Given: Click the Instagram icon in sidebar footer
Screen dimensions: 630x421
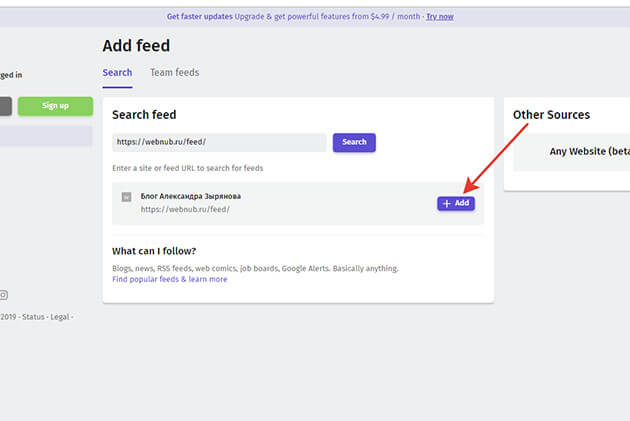Looking at the screenshot, I should 4,295.
